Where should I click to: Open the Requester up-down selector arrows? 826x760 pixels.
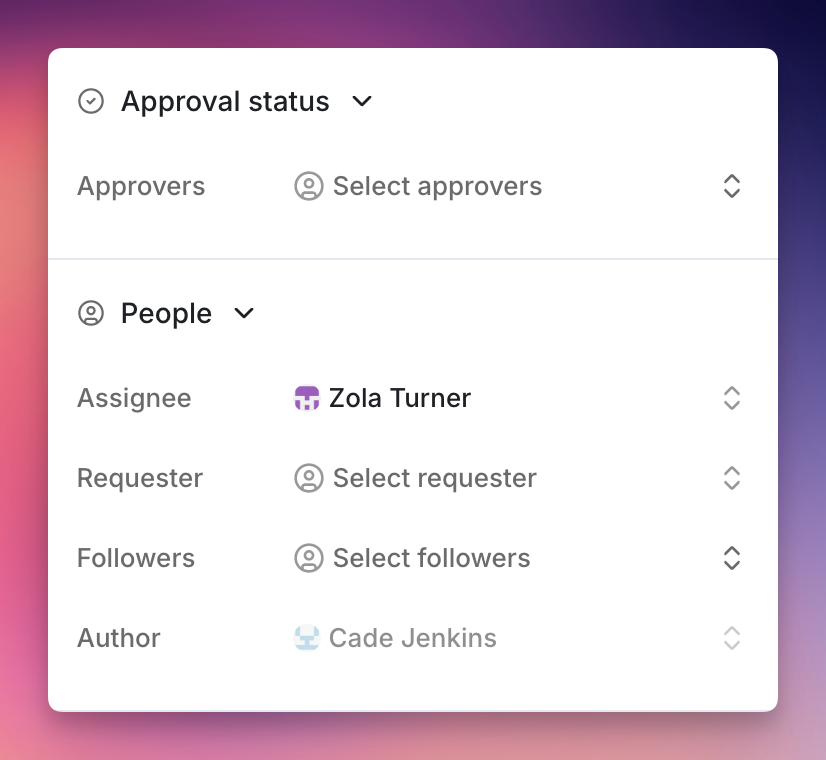click(732, 478)
